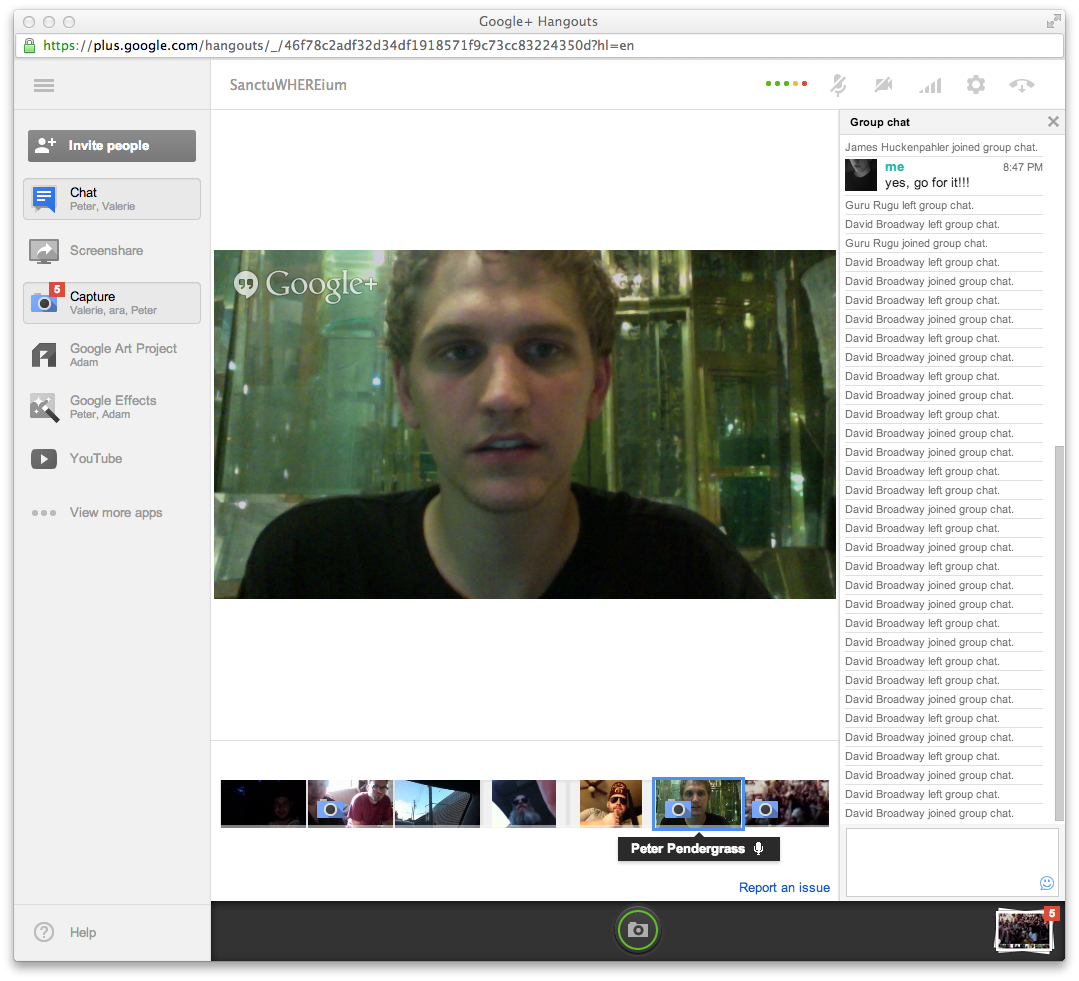Click the Help question mark icon

tap(44, 932)
